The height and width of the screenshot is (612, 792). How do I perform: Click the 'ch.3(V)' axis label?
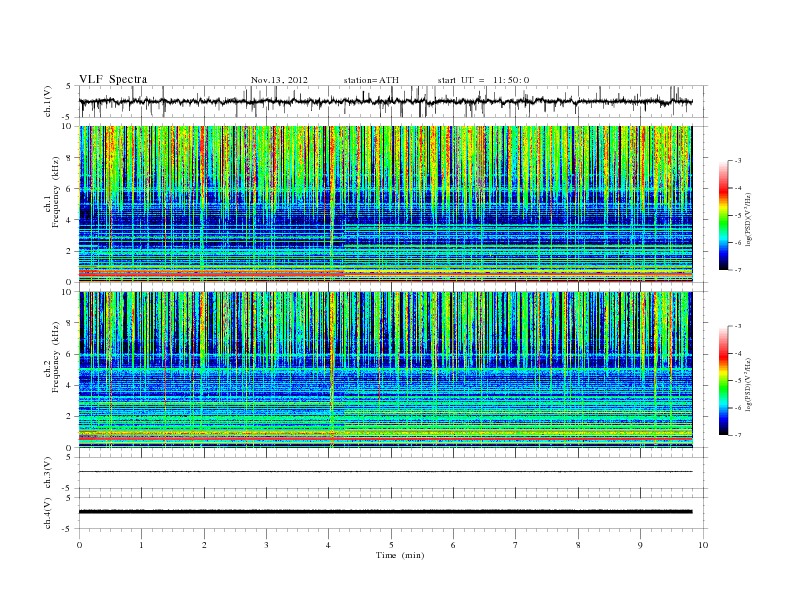click(x=48, y=473)
